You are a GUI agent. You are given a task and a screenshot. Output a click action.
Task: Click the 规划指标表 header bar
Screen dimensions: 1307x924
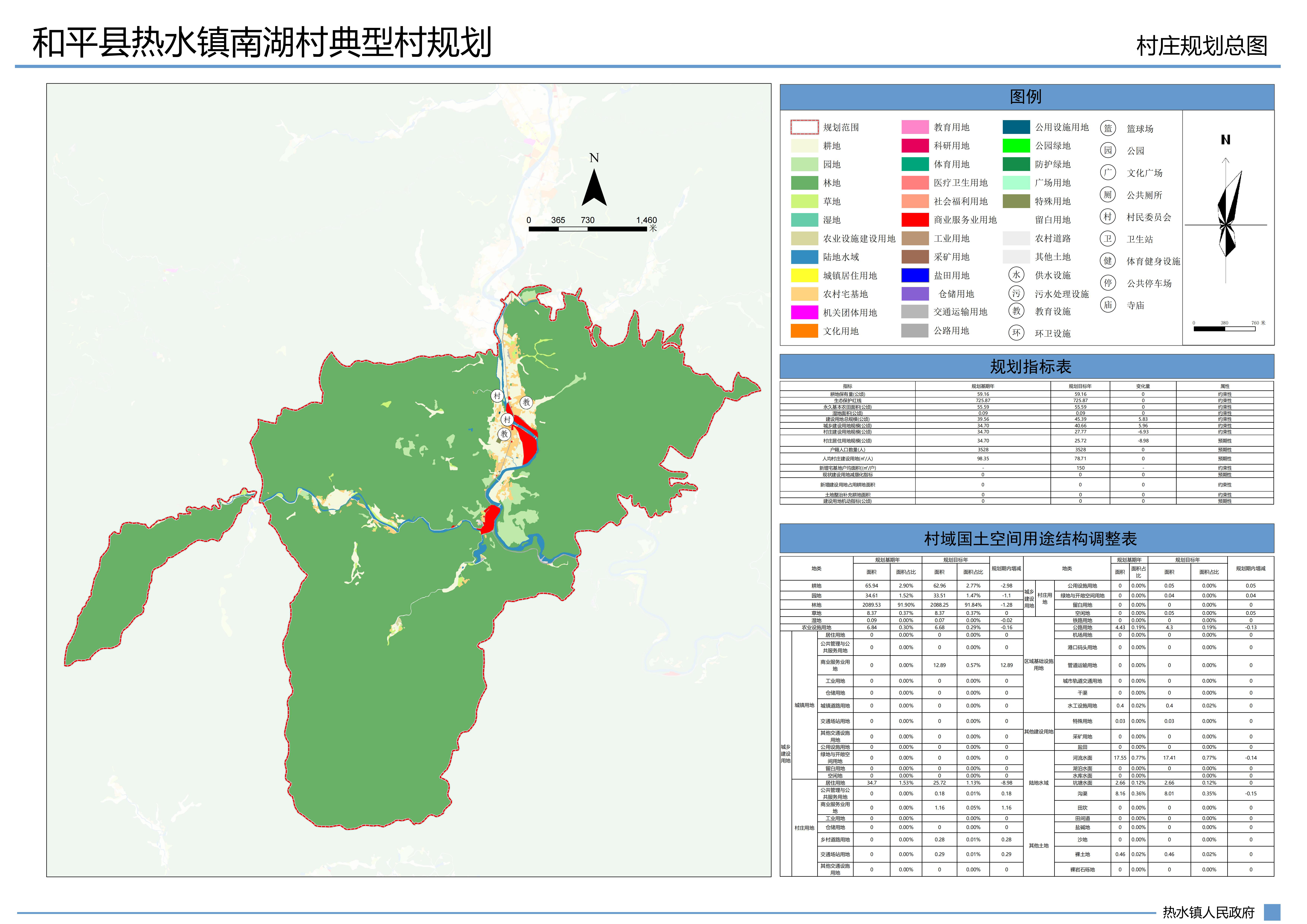[1027, 367]
